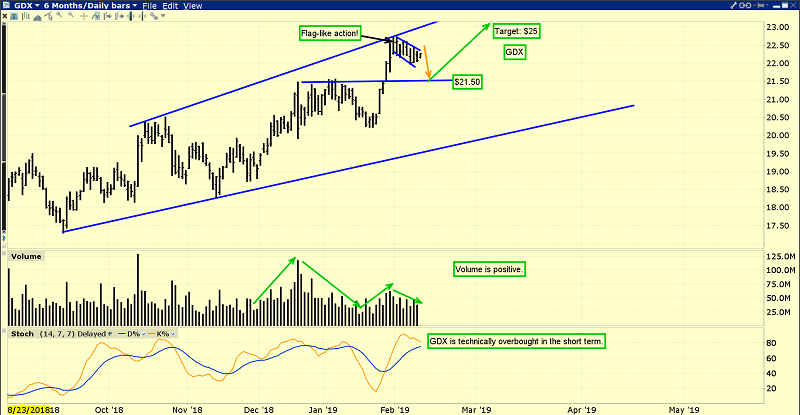
Task: Select the trendline drawing tool
Action: click(48, 16)
